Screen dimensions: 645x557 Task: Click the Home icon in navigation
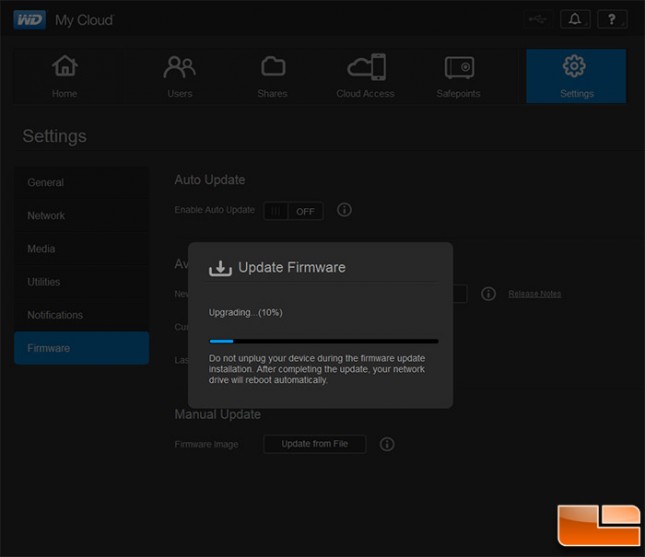pos(64,67)
